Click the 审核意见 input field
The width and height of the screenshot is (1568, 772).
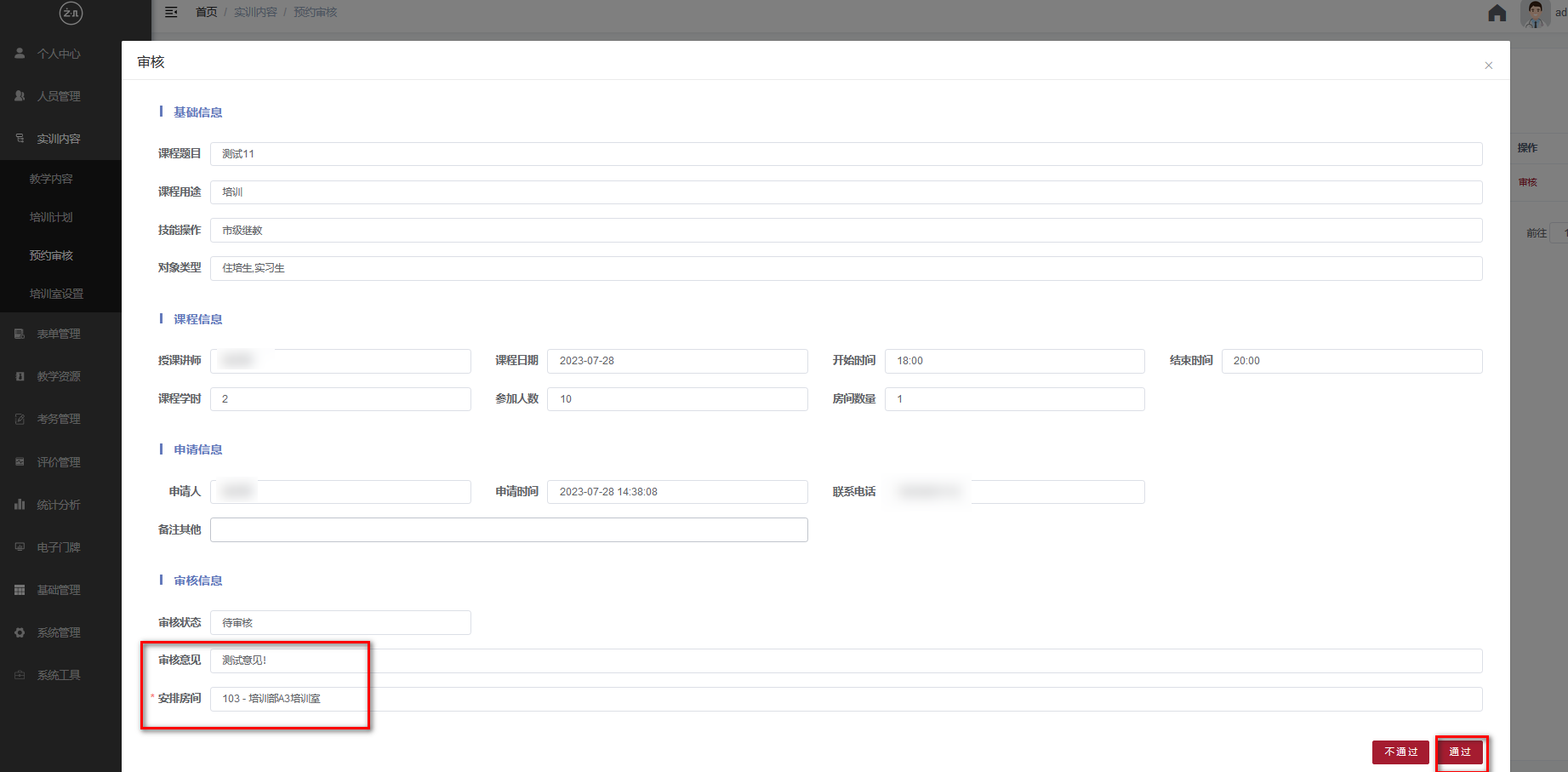tap(846, 660)
